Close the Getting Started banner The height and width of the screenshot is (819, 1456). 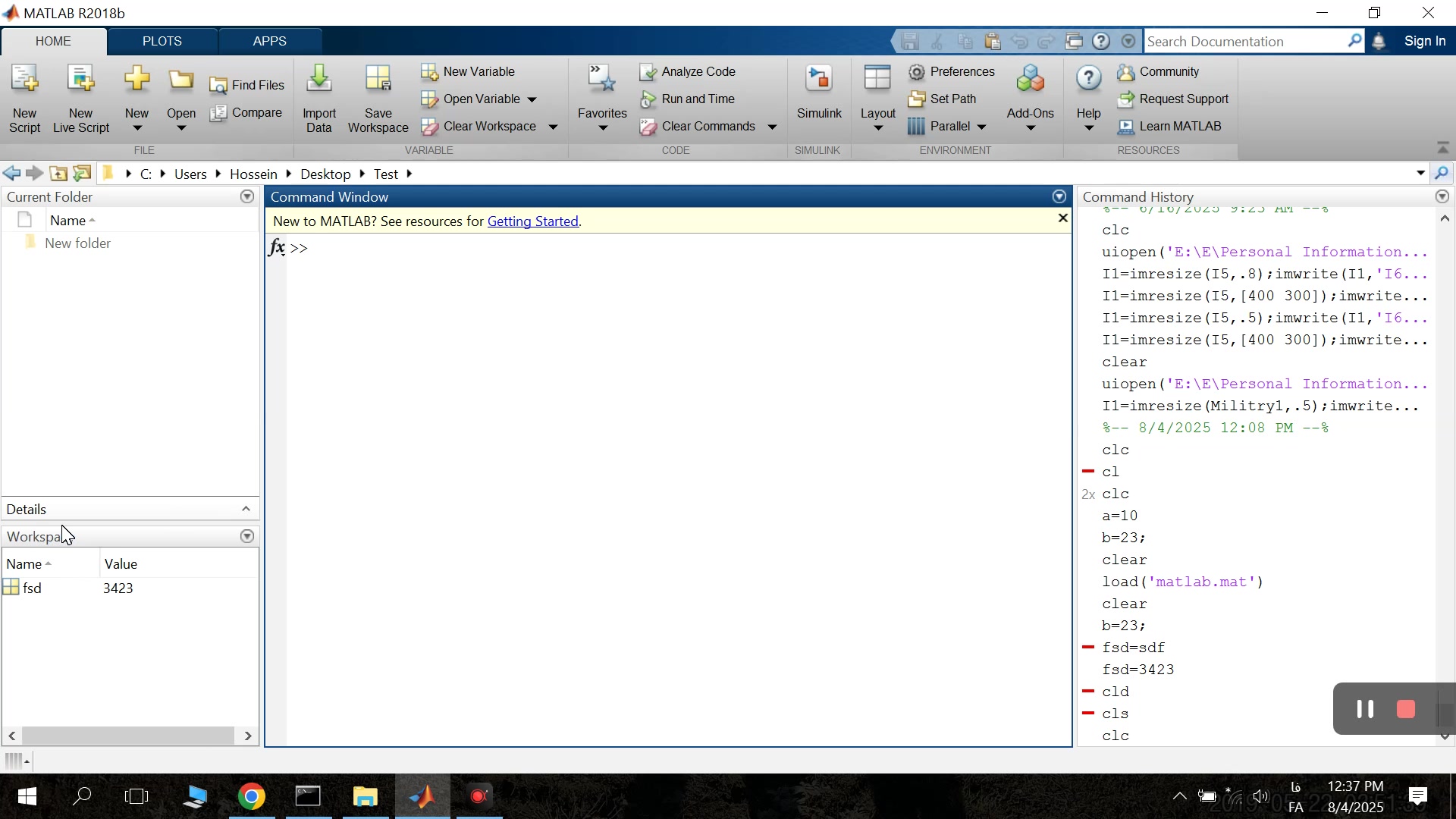pos(1062,218)
